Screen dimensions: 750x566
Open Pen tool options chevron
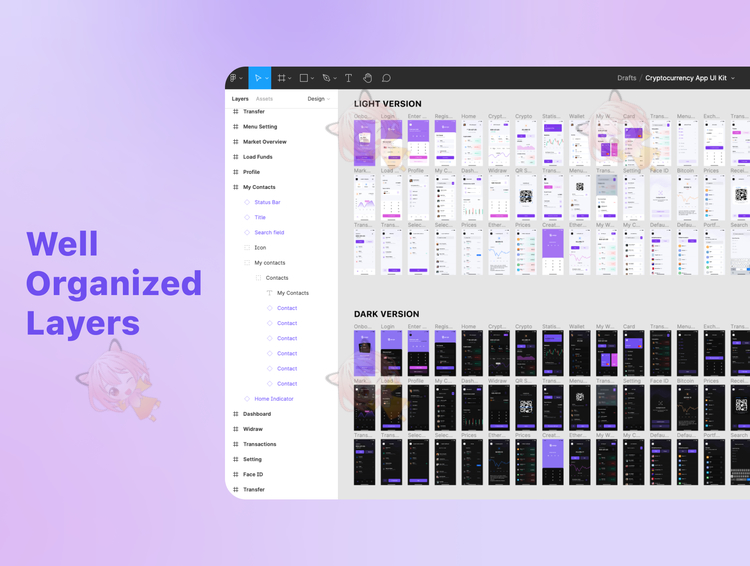[x=335, y=78]
